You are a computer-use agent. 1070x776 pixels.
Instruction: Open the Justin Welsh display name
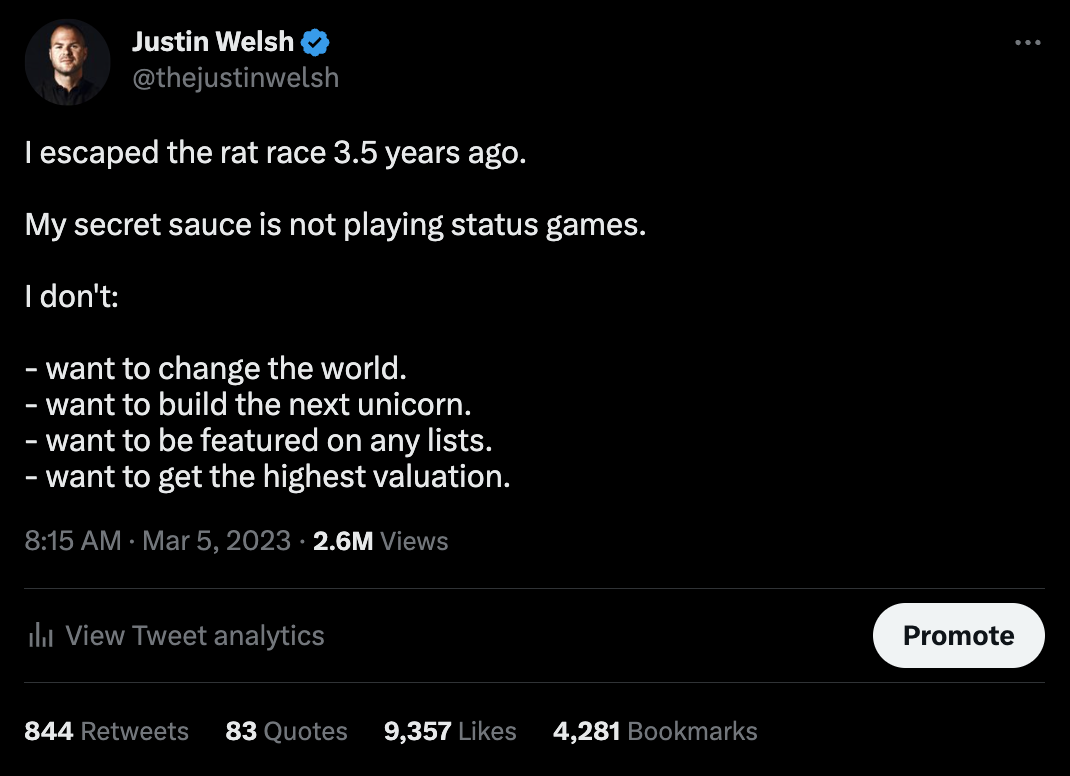click(x=213, y=42)
